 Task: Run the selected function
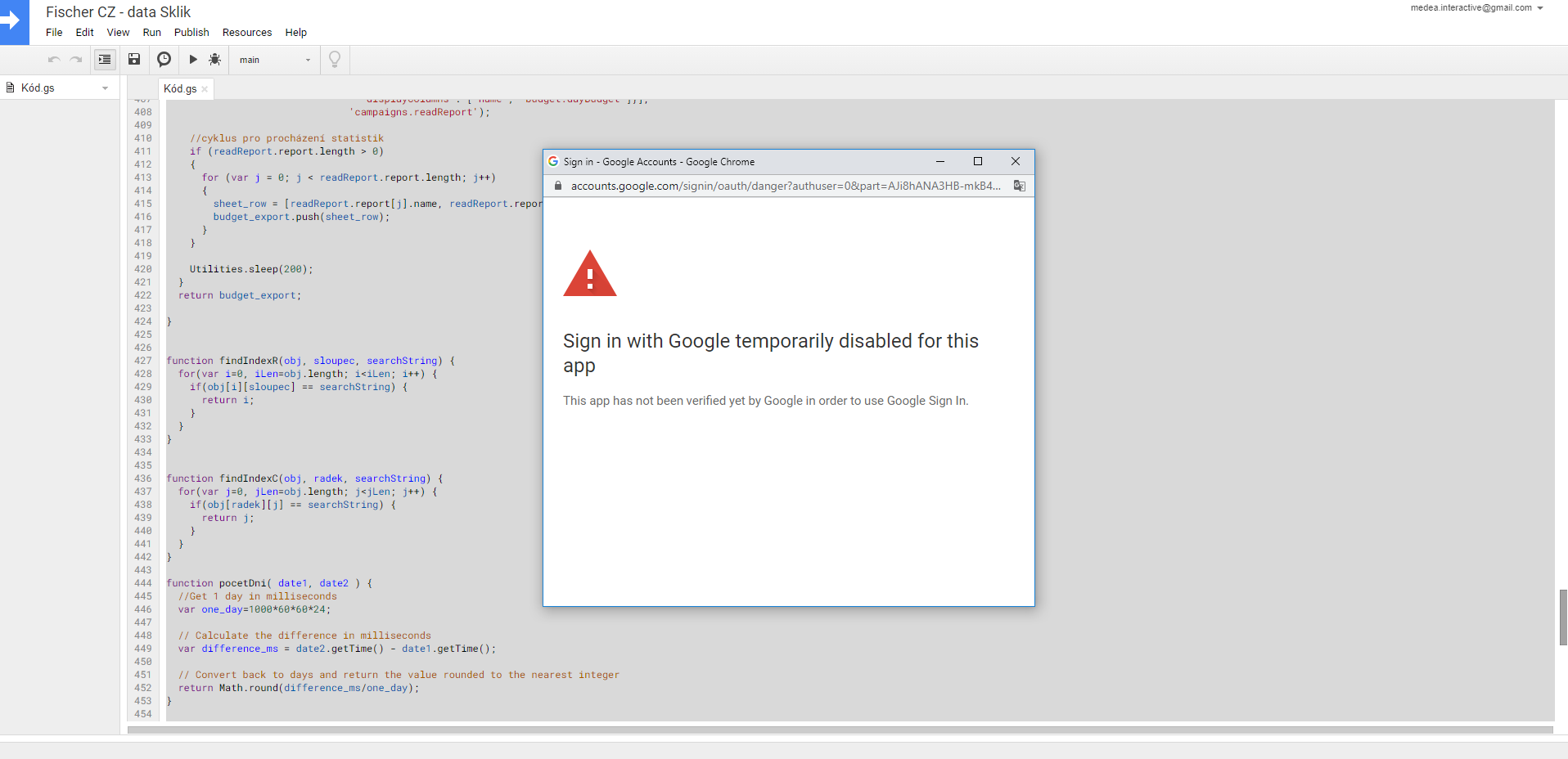(193, 60)
